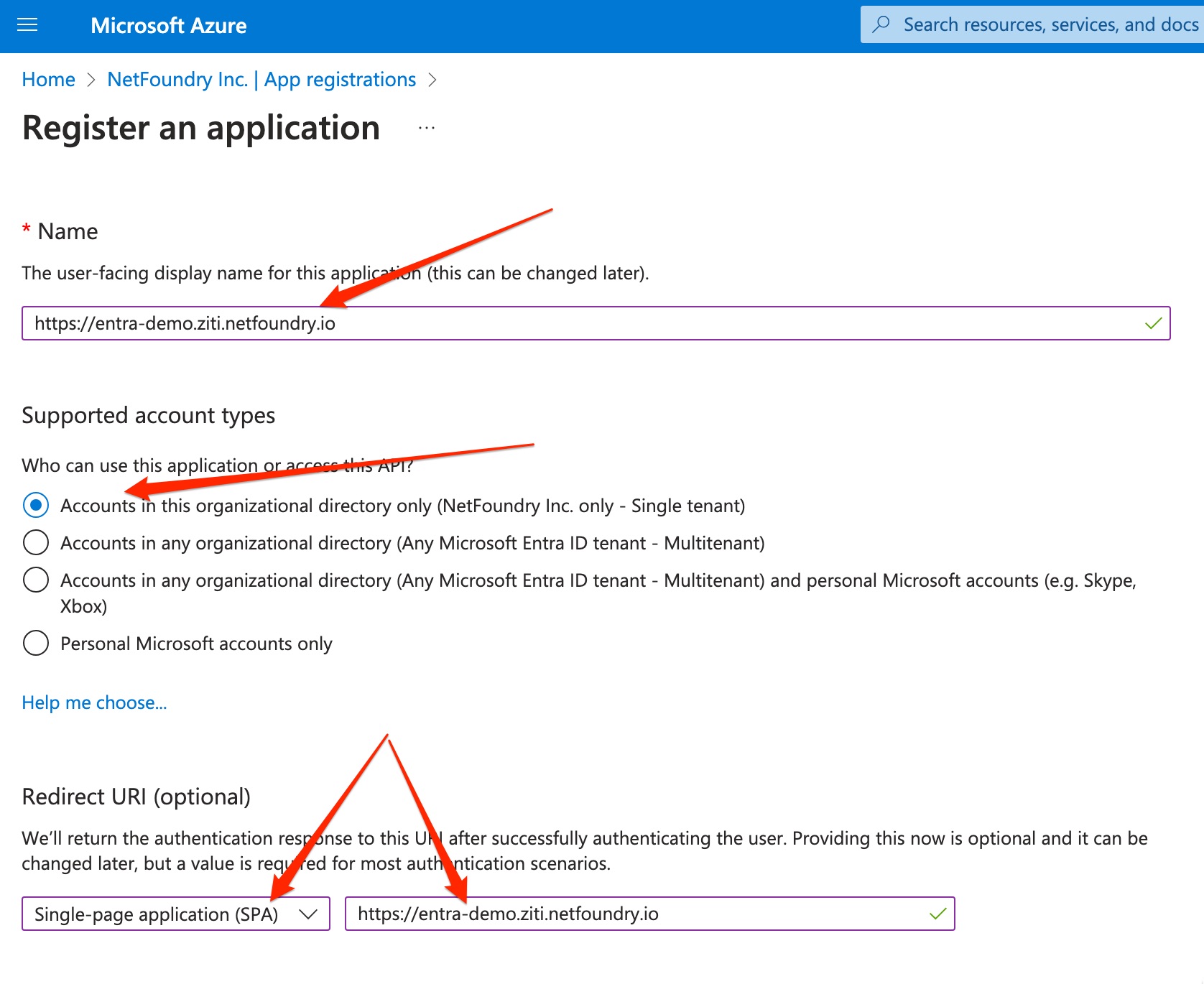Click the Name input field

point(596,323)
